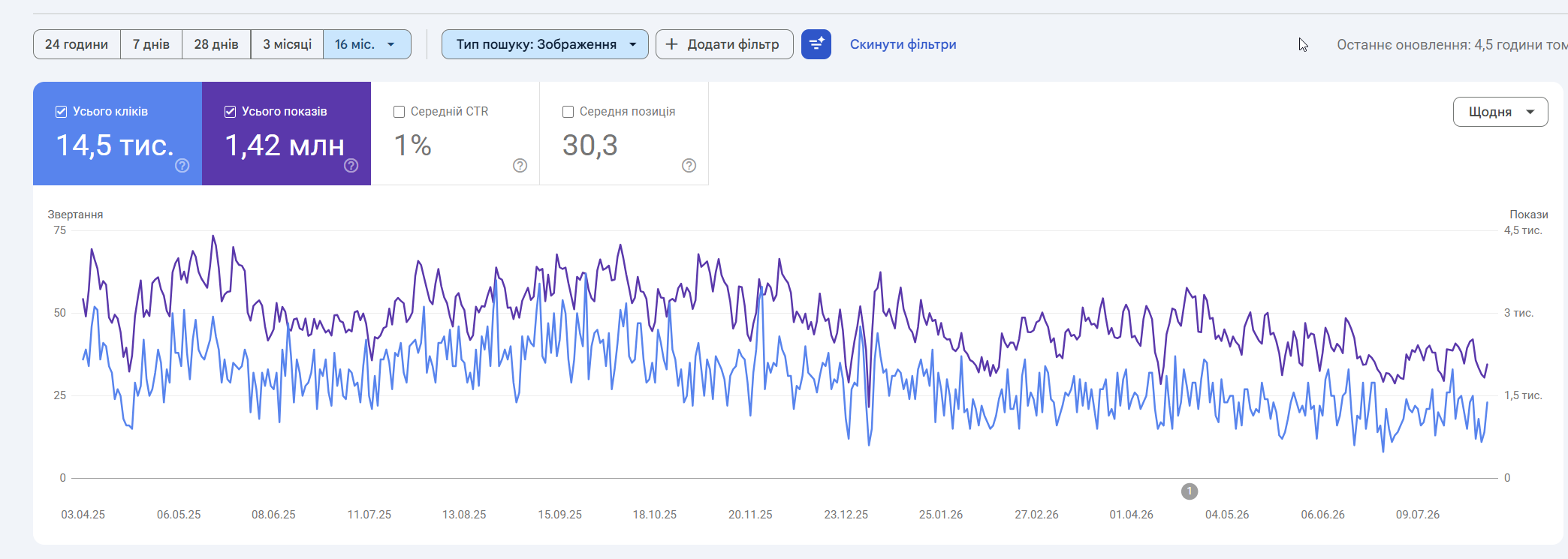This screenshot has width=1568, height=559.
Task: Select the 28 днів range tab
Action: tap(216, 44)
